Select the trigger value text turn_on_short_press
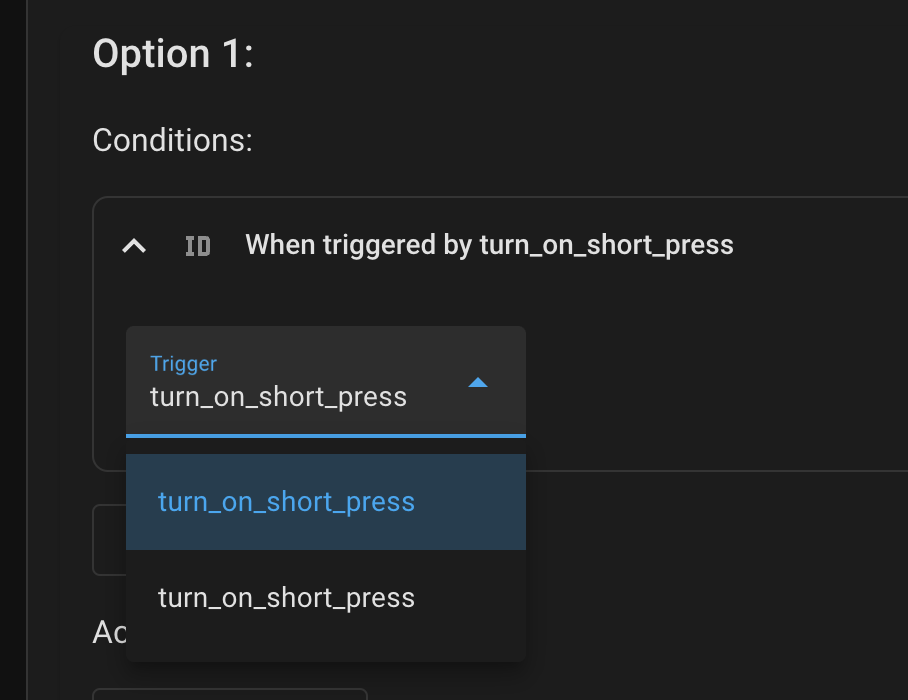 click(278, 397)
